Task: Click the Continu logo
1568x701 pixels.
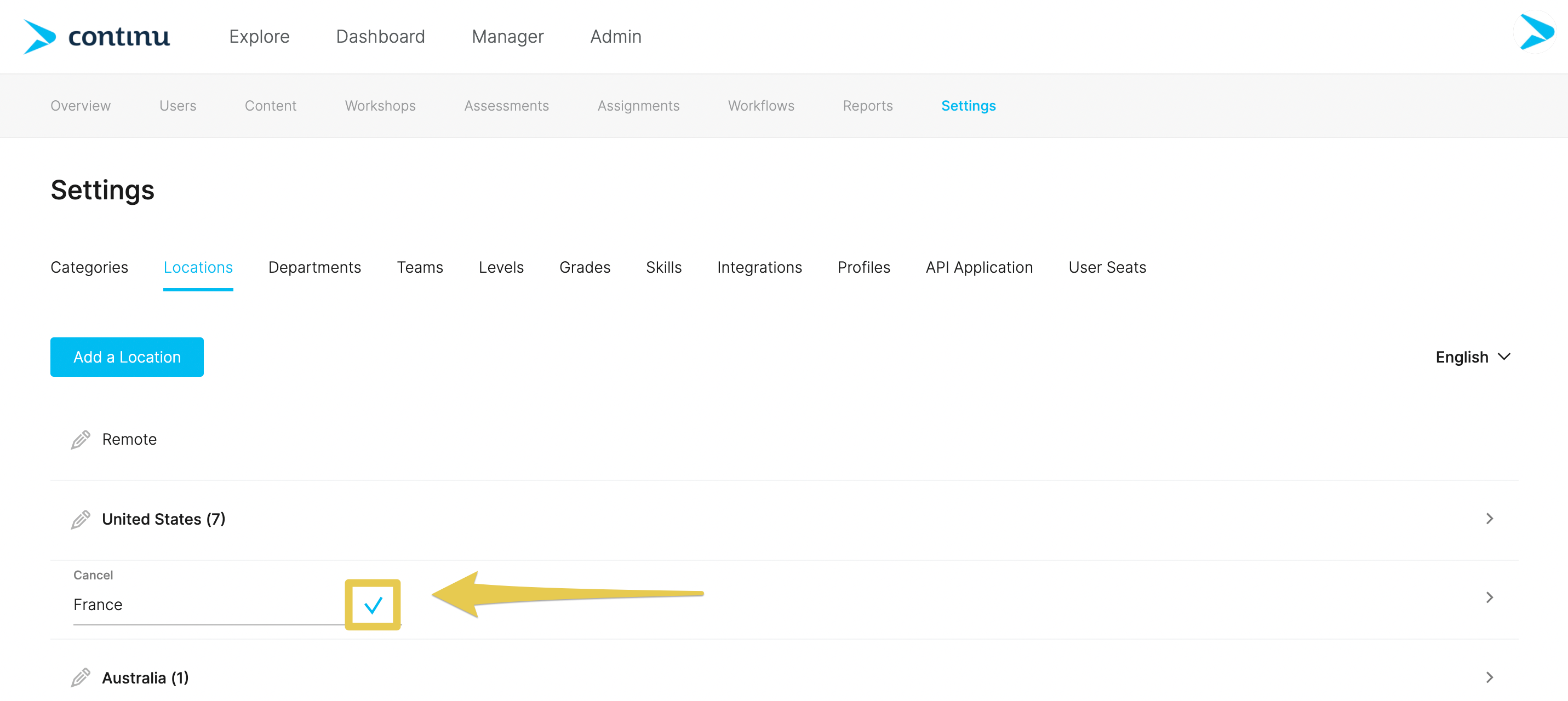Action: pos(96,37)
